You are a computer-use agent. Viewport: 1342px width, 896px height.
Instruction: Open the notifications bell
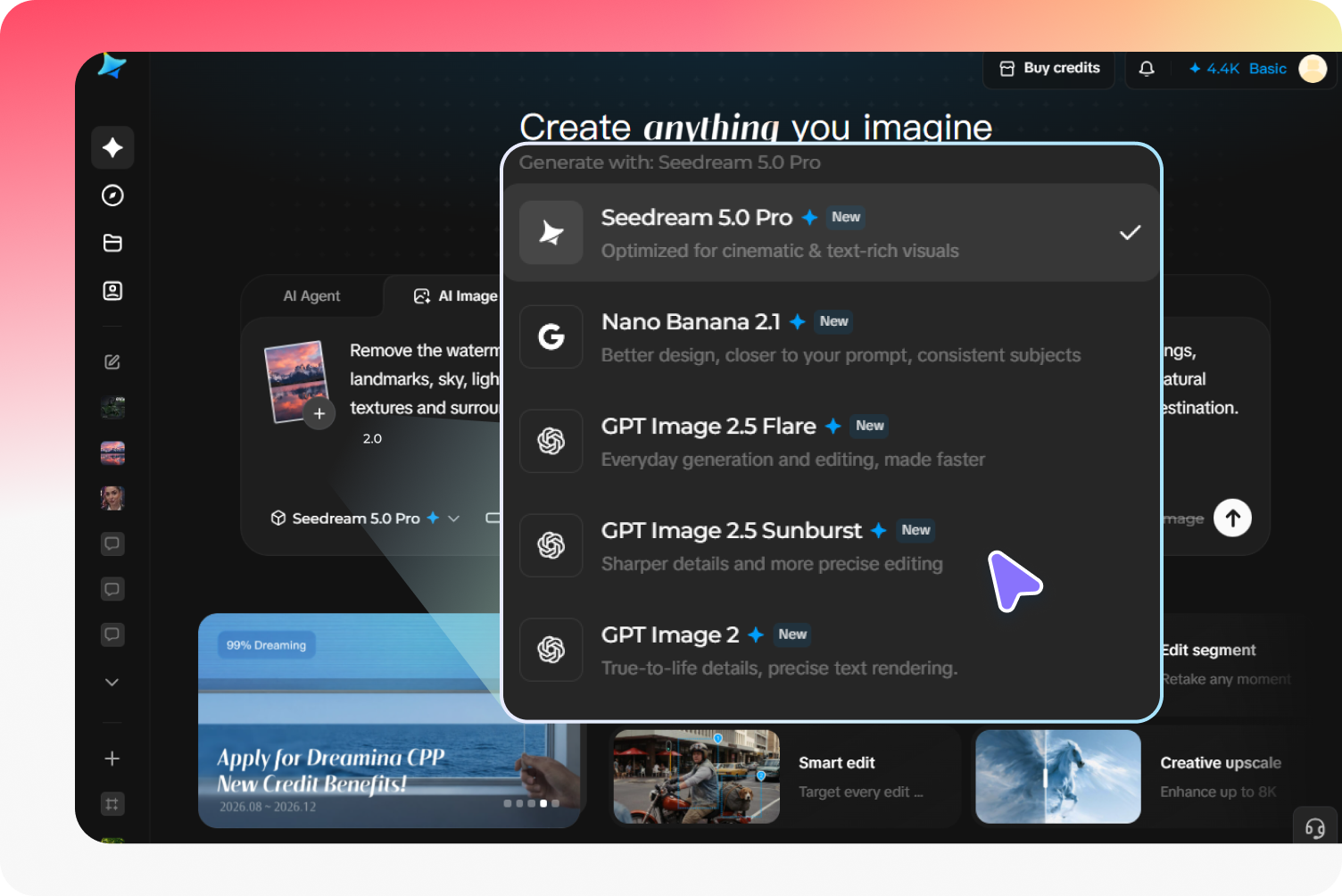tap(1147, 69)
